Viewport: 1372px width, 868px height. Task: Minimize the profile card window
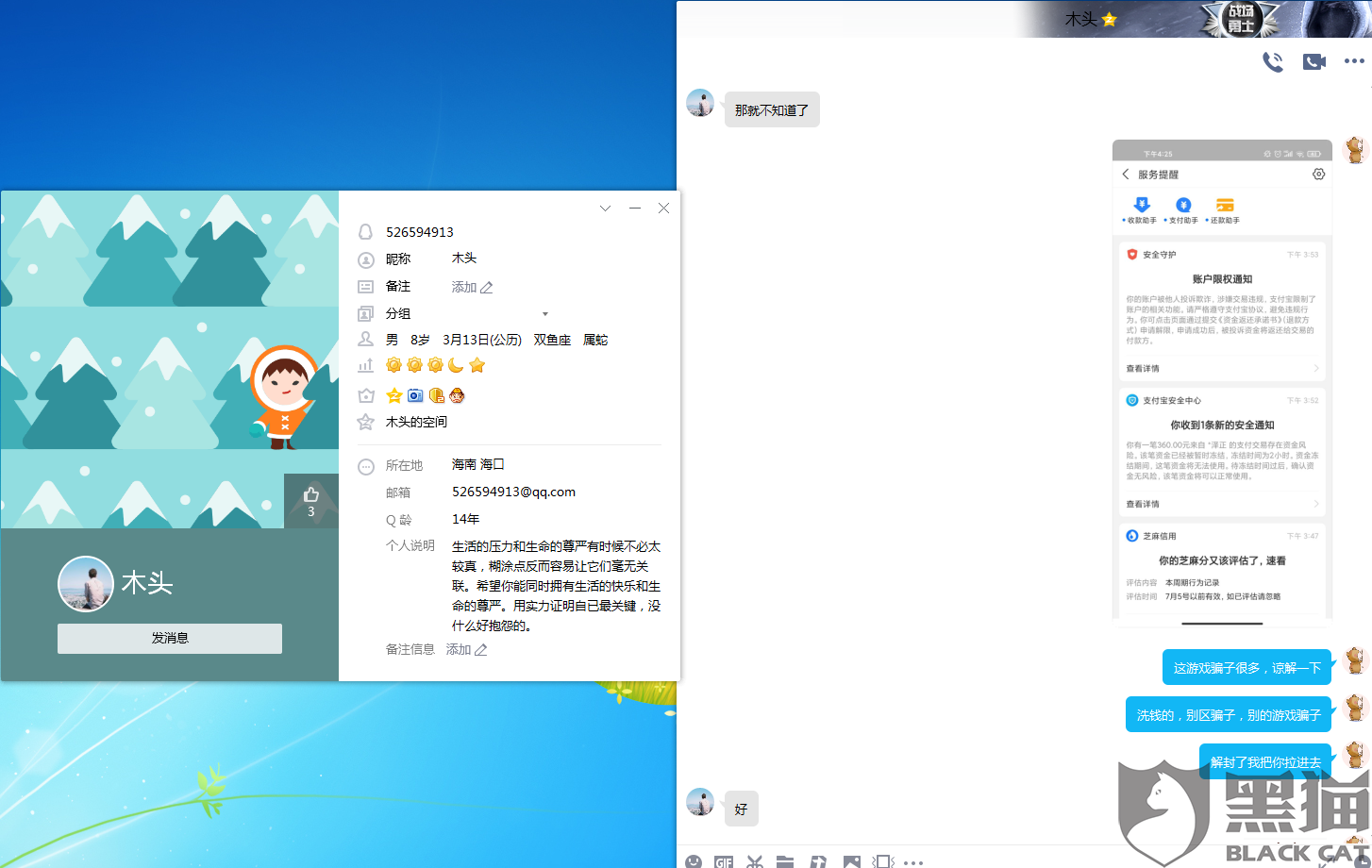[635, 209]
